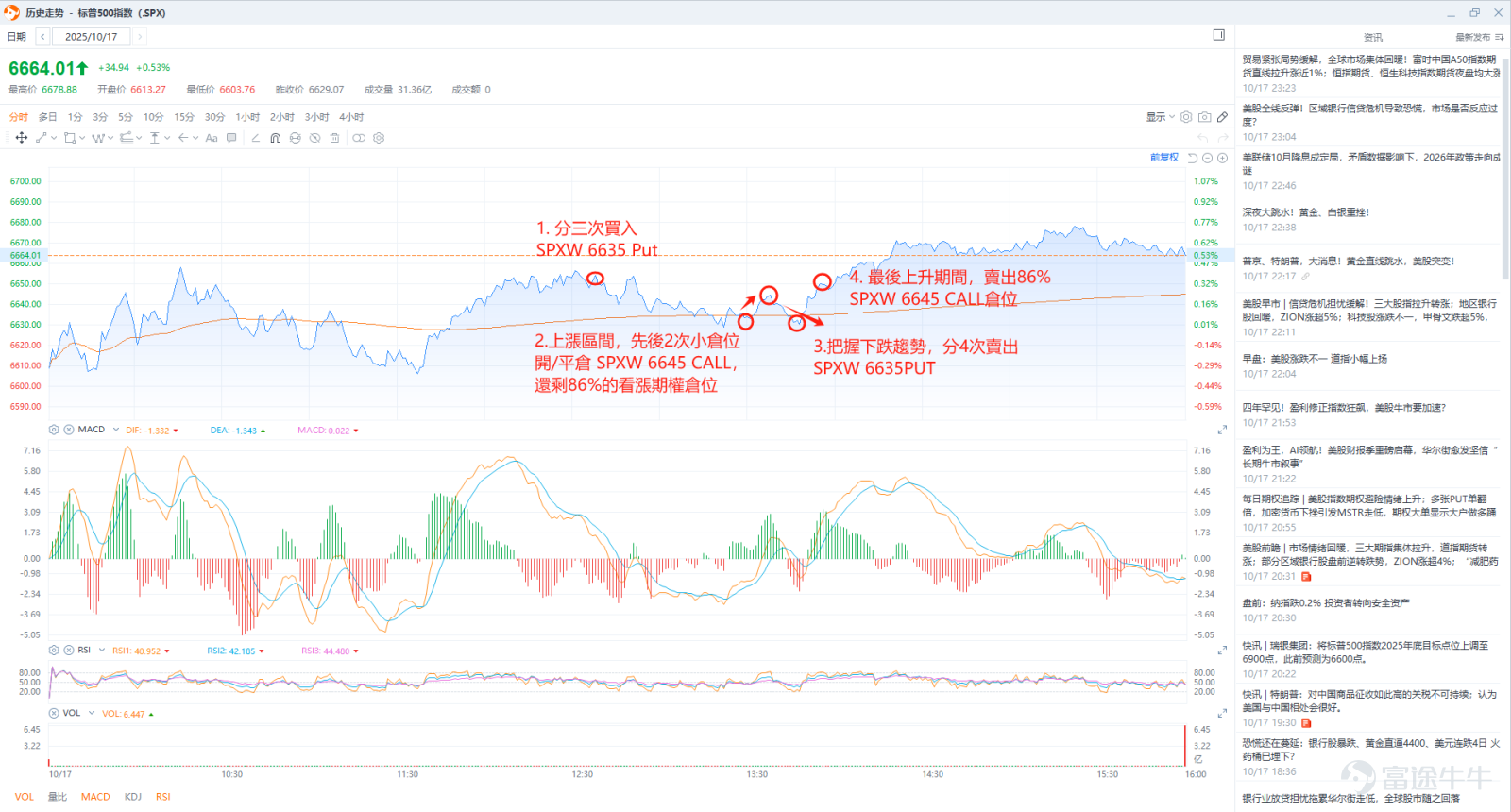This screenshot has height=812, width=1511.
Task: Click the trash delete drawings icon
Action: click(x=334, y=138)
